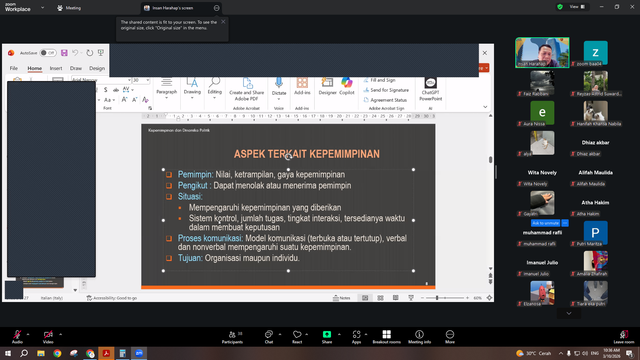
Task: Switch to the Design ribbon tab
Action: pos(97,68)
